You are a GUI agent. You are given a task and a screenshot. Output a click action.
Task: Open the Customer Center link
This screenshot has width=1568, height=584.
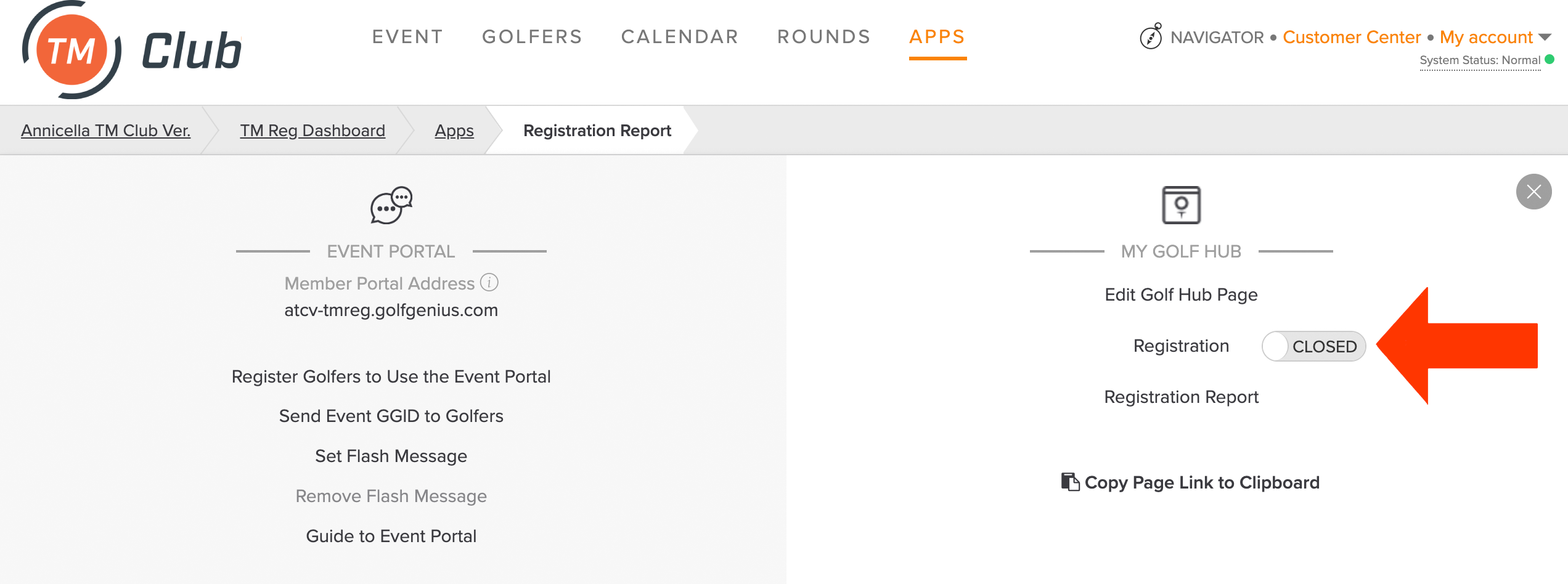point(1351,37)
